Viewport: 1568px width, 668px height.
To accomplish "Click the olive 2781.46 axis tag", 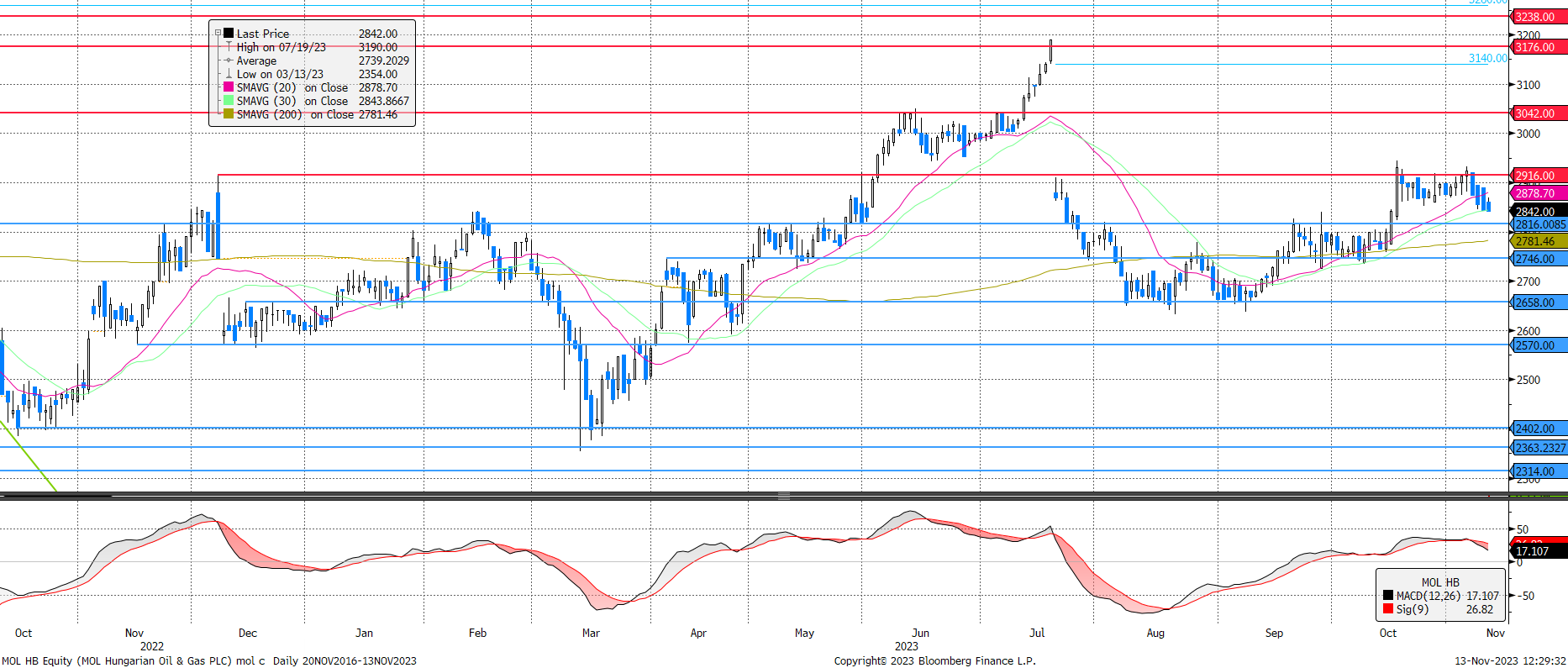I will 1539,241.
